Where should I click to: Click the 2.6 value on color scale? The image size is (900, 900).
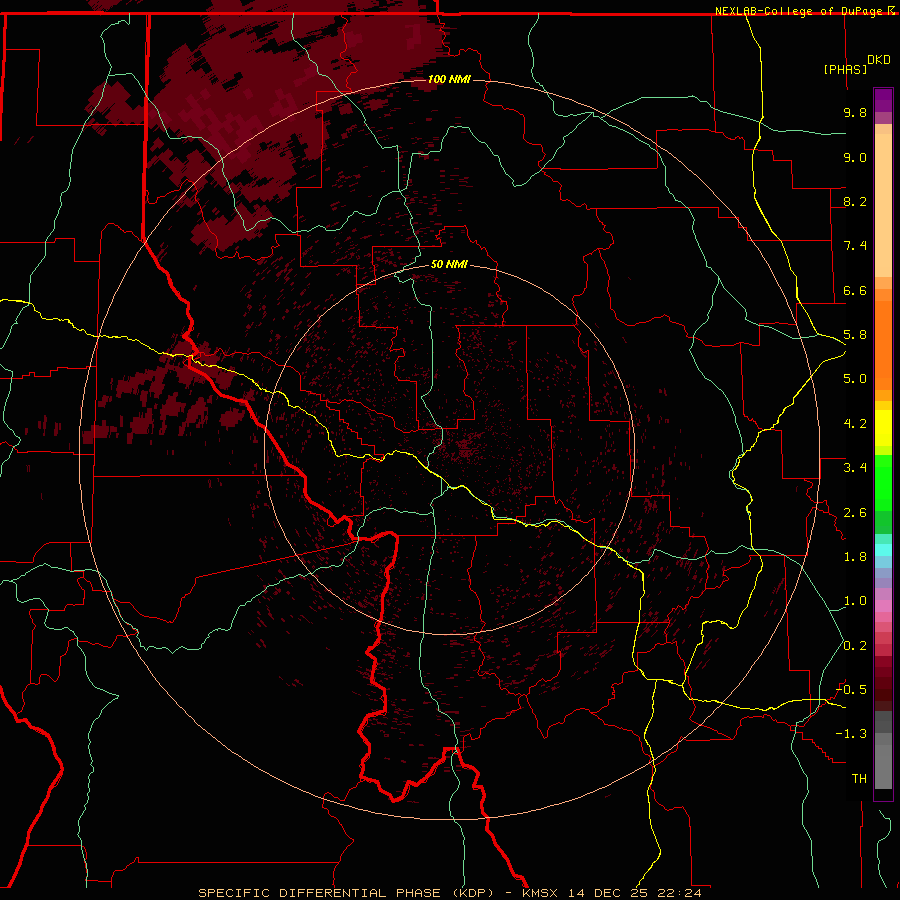pos(855,513)
